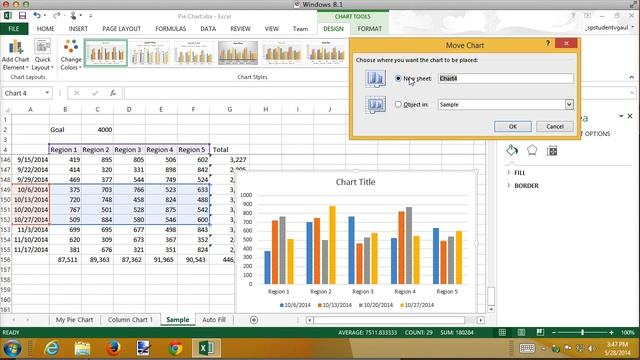Select the New sheet radio button
This screenshot has width=640, height=360.
coord(398,78)
